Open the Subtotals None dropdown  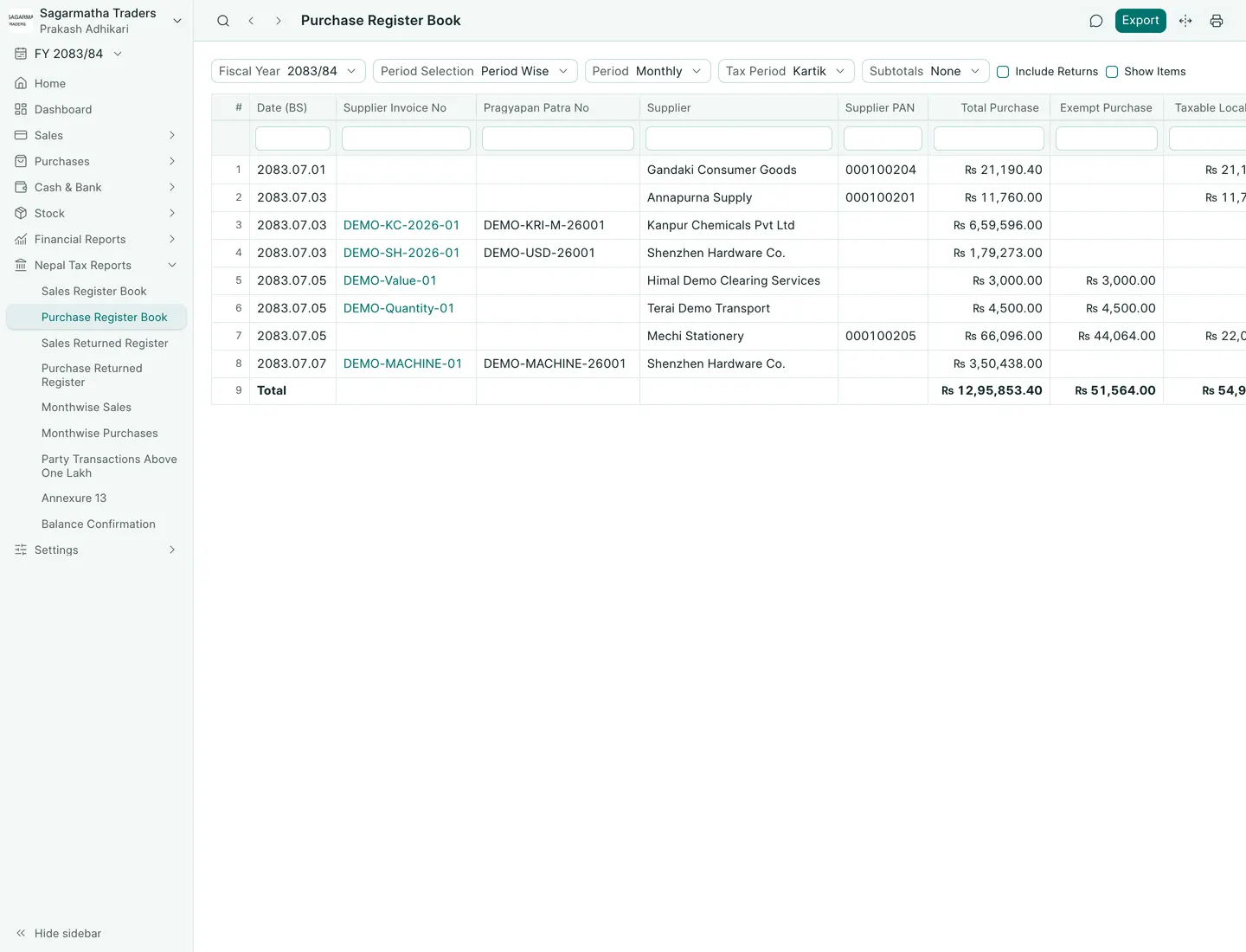pyautogui.click(x=925, y=71)
